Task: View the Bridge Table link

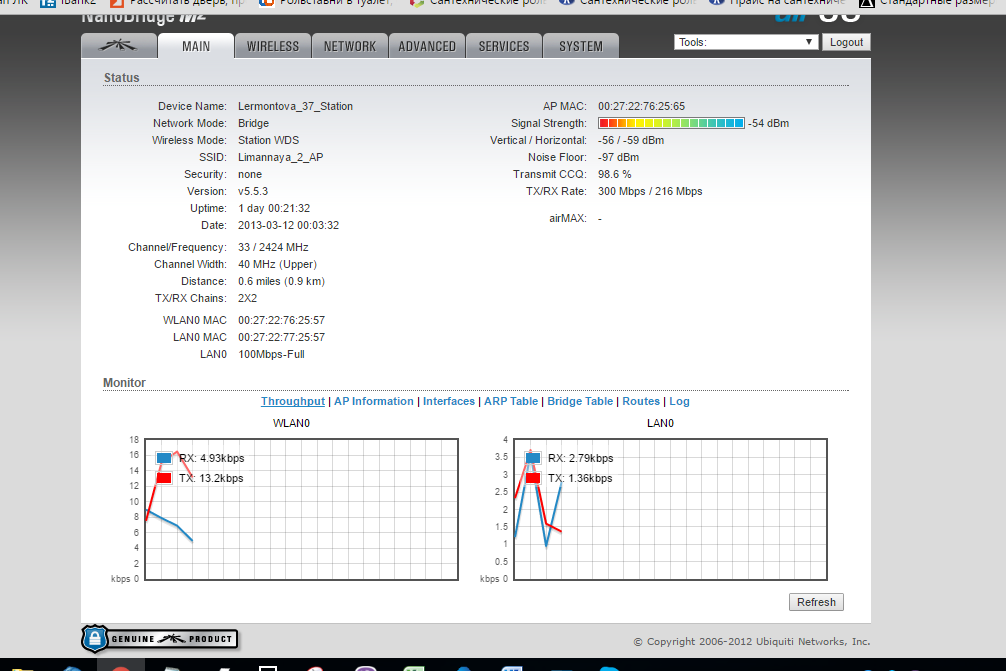Action: click(x=580, y=401)
